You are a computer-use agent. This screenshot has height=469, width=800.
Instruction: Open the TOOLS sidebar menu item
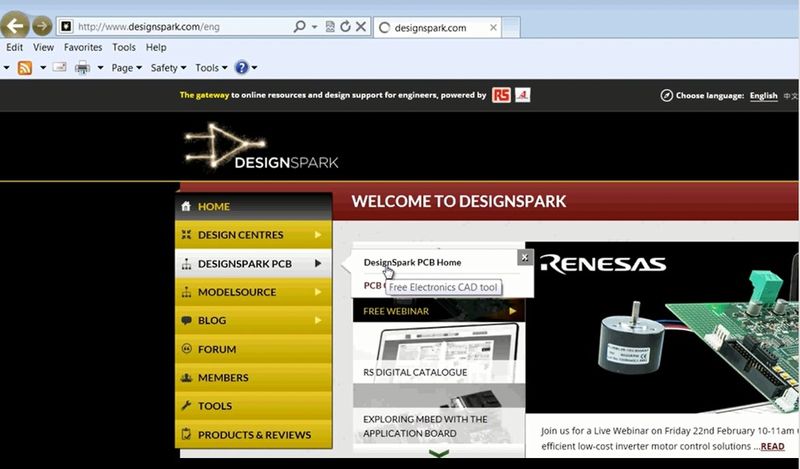(x=254, y=406)
